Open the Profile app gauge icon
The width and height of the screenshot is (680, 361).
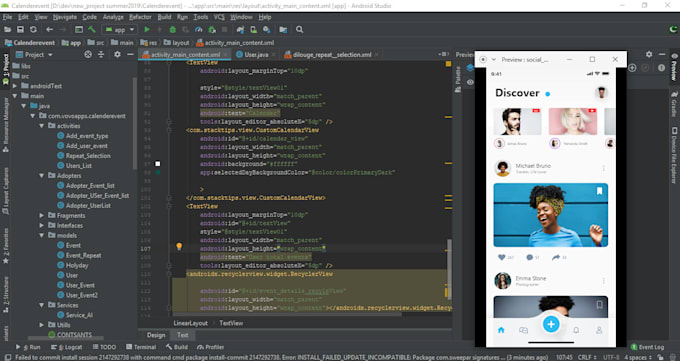click(199, 30)
